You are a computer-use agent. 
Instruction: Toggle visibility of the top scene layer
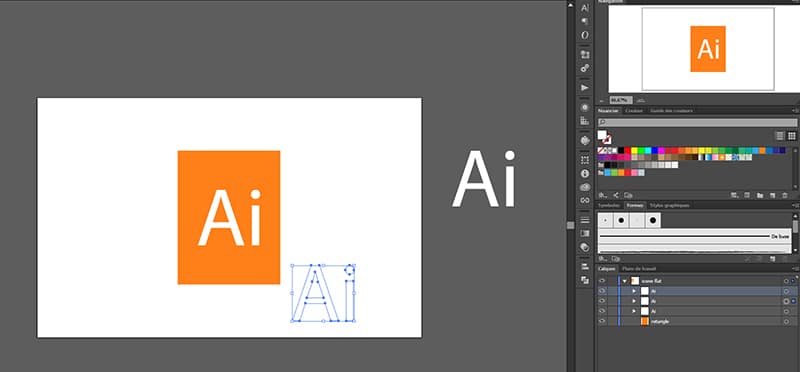point(602,281)
